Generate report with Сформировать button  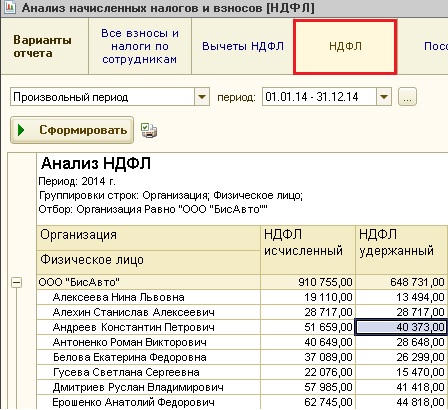click(x=72, y=130)
